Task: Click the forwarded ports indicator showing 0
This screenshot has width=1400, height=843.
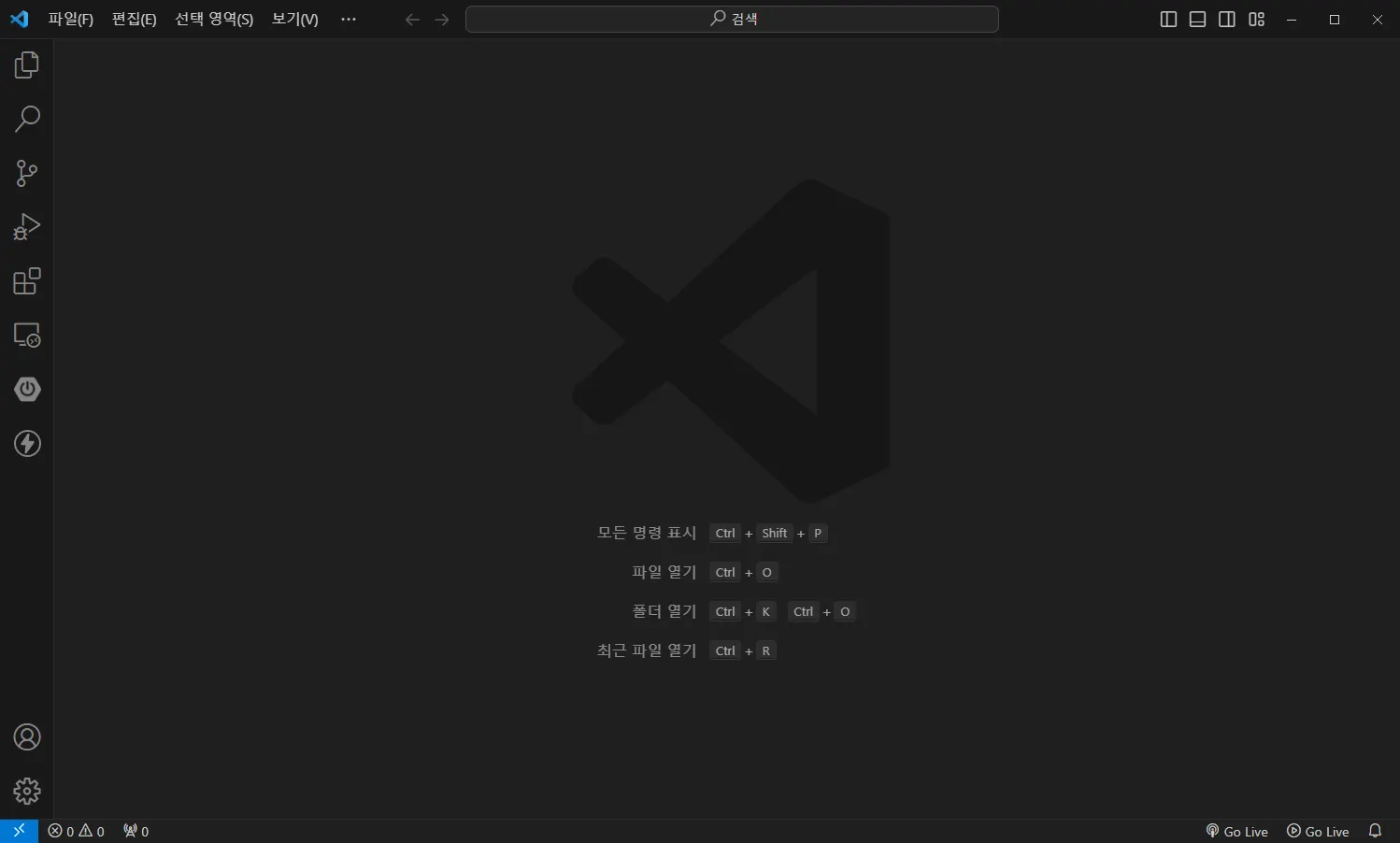Action: click(x=136, y=831)
